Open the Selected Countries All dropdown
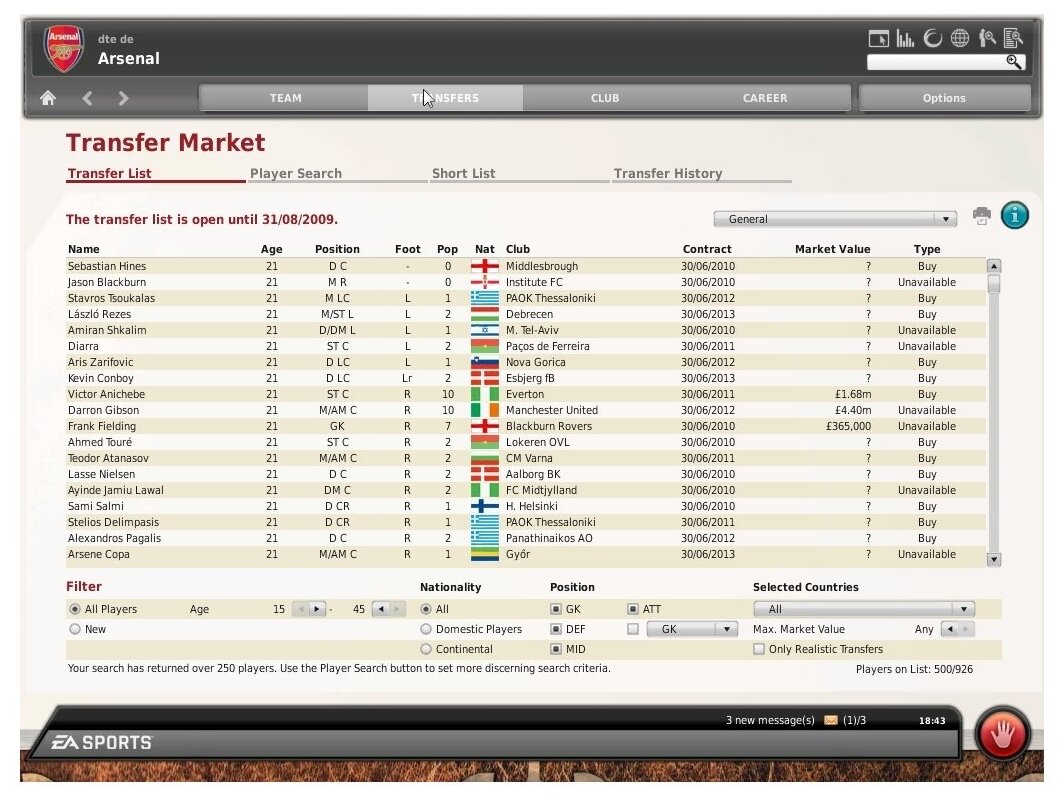Screen dimensions: 1061x799 click(863, 609)
